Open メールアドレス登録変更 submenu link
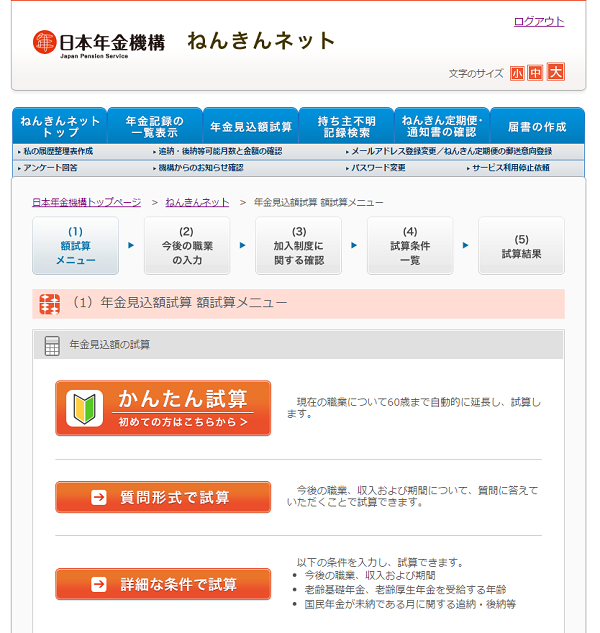 pos(449,151)
